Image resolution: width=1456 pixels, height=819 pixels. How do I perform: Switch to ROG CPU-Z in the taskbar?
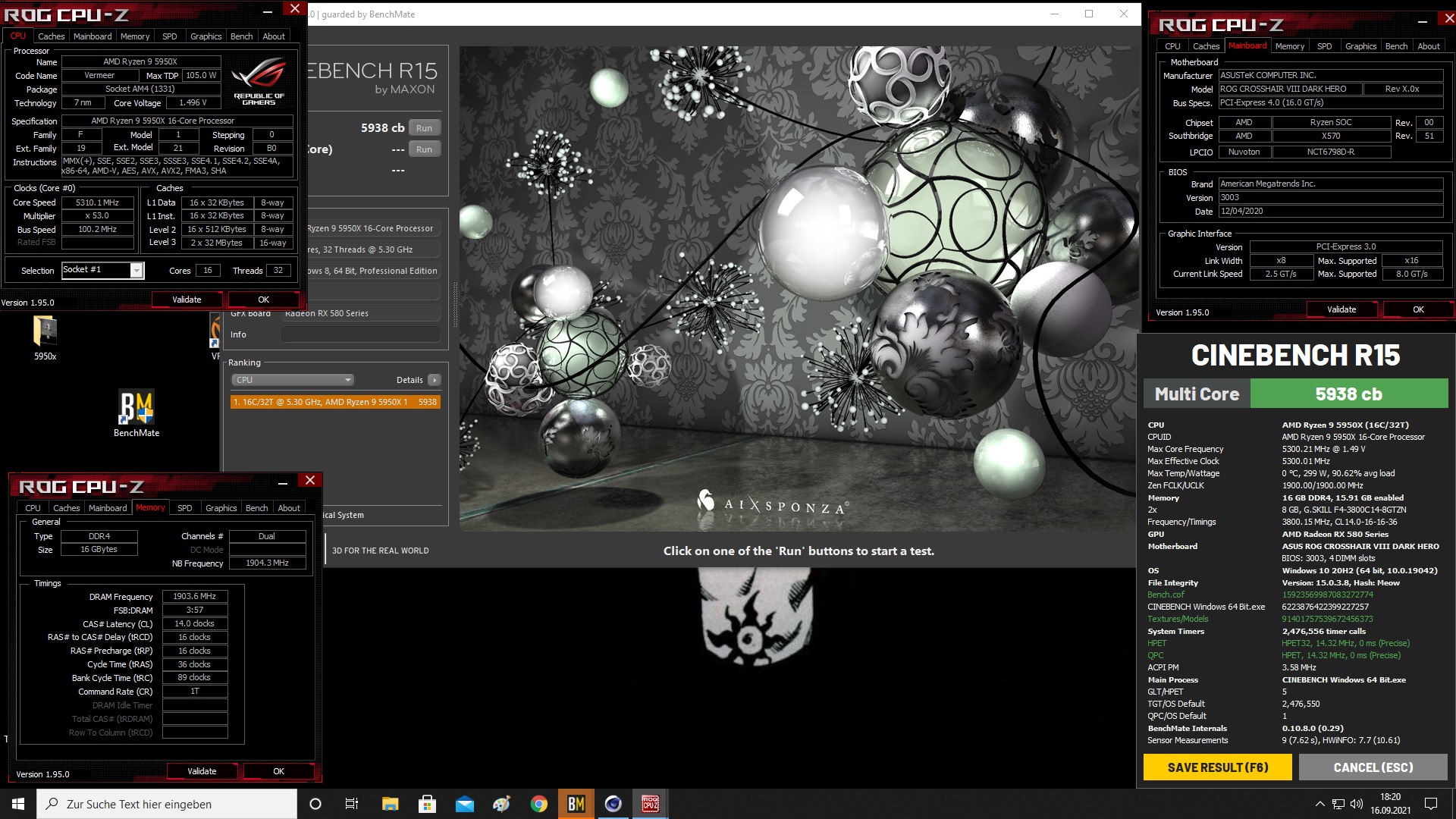[x=650, y=804]
